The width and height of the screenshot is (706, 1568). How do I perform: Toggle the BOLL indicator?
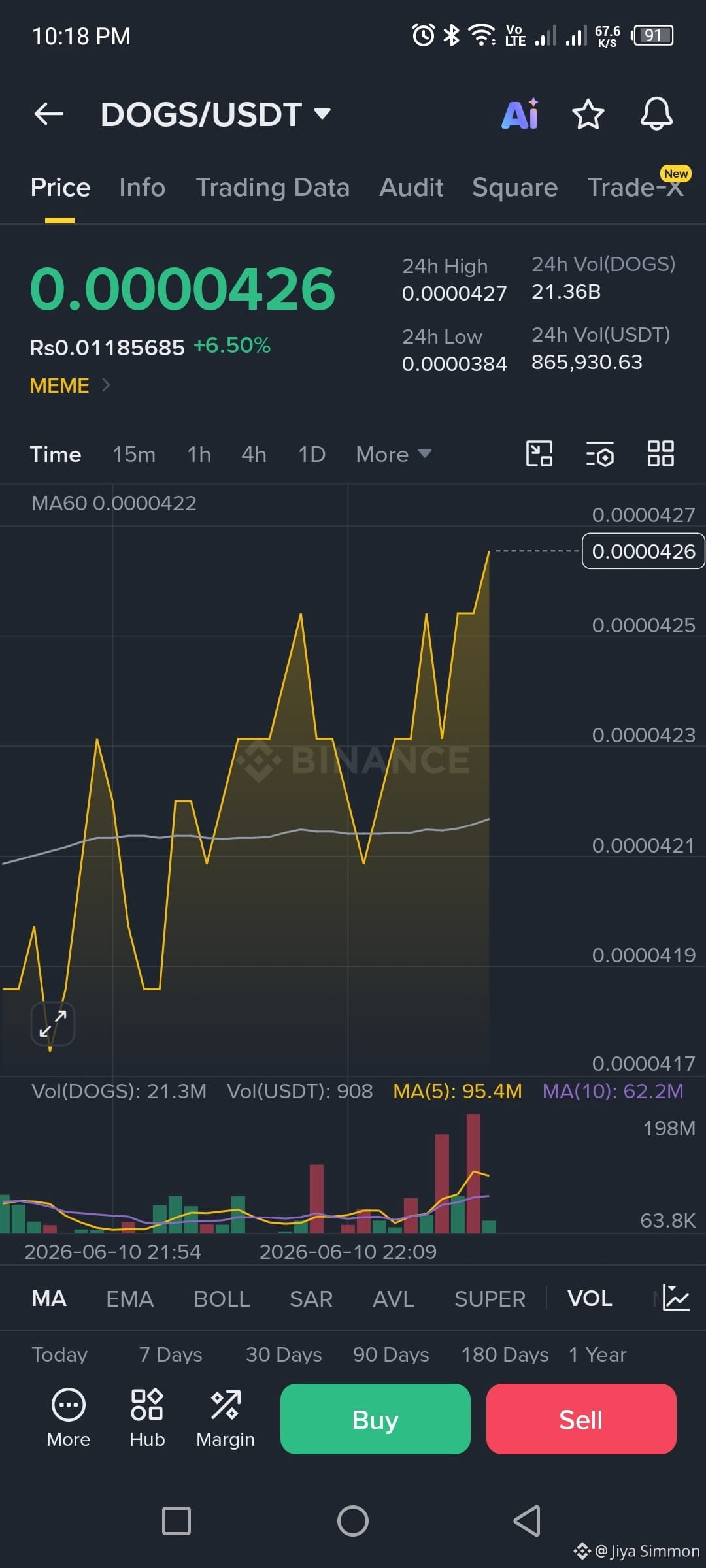coord(222,1298)
